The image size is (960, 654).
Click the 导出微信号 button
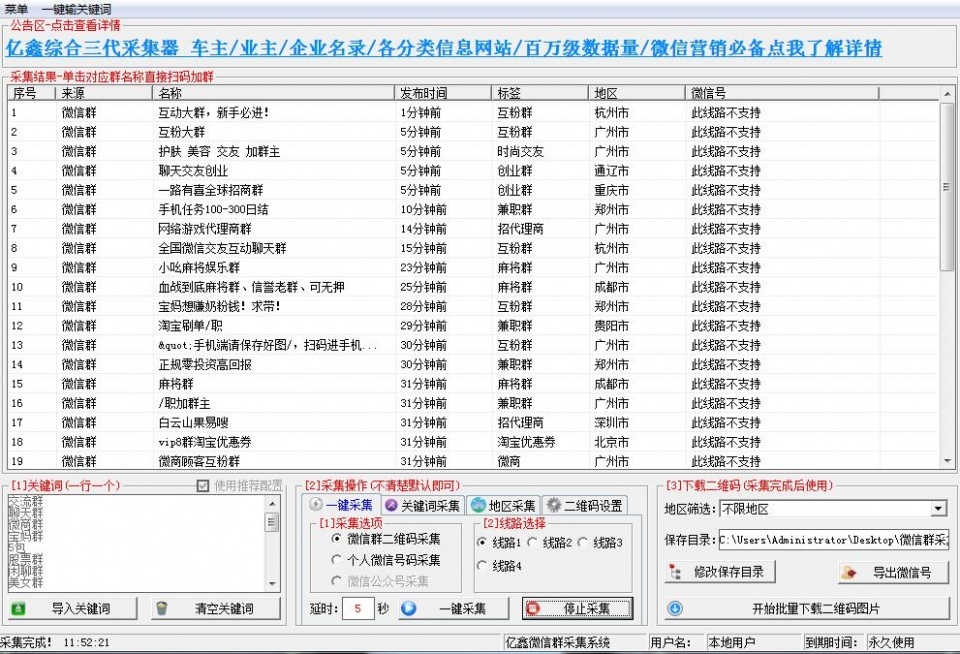(893, 573)
